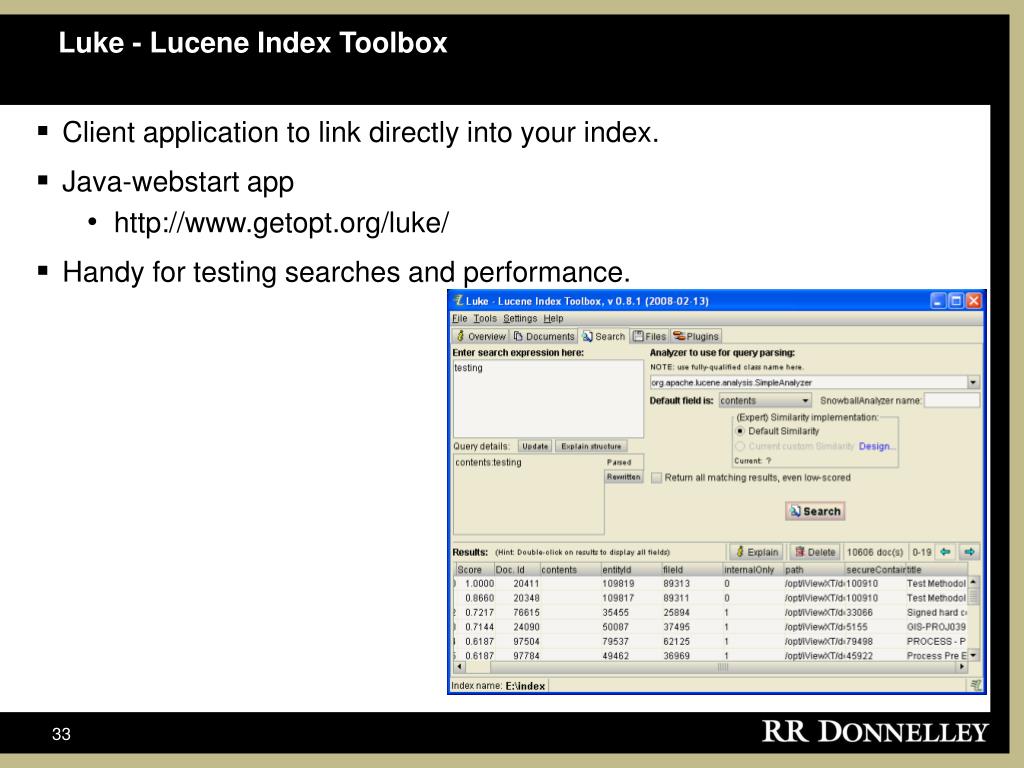
Task: Click the contents:testing parsed query text
Action: pyautogui.click(x=488, y=462)
